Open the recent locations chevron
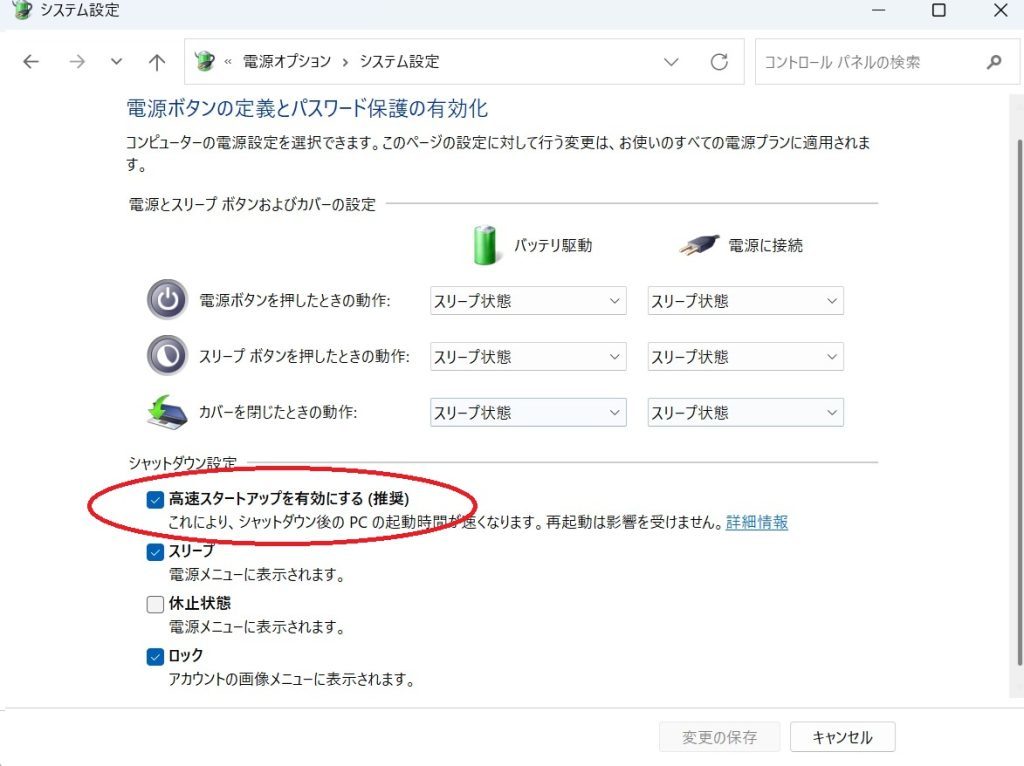1024x766 pixels. pos(117,62)
